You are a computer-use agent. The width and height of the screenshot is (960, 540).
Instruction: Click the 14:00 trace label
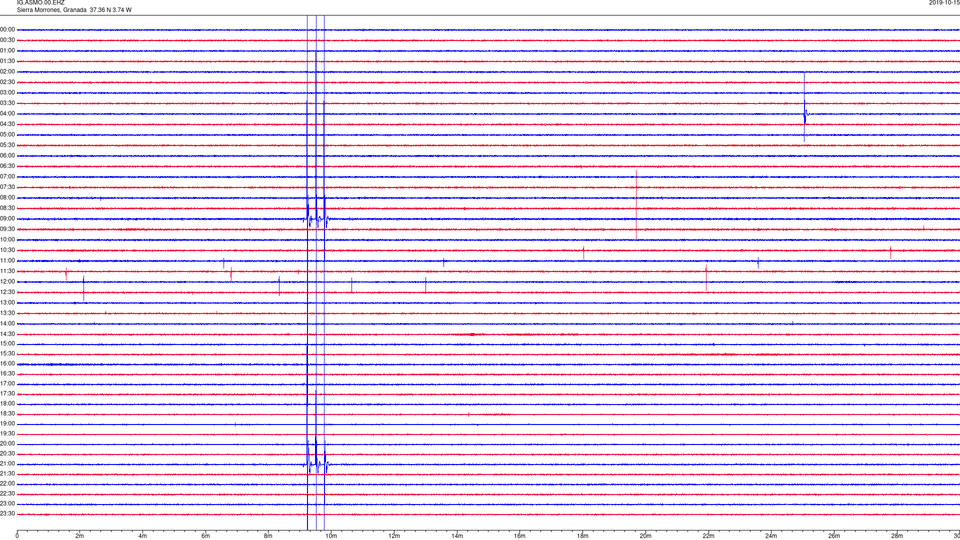[7, 323]
